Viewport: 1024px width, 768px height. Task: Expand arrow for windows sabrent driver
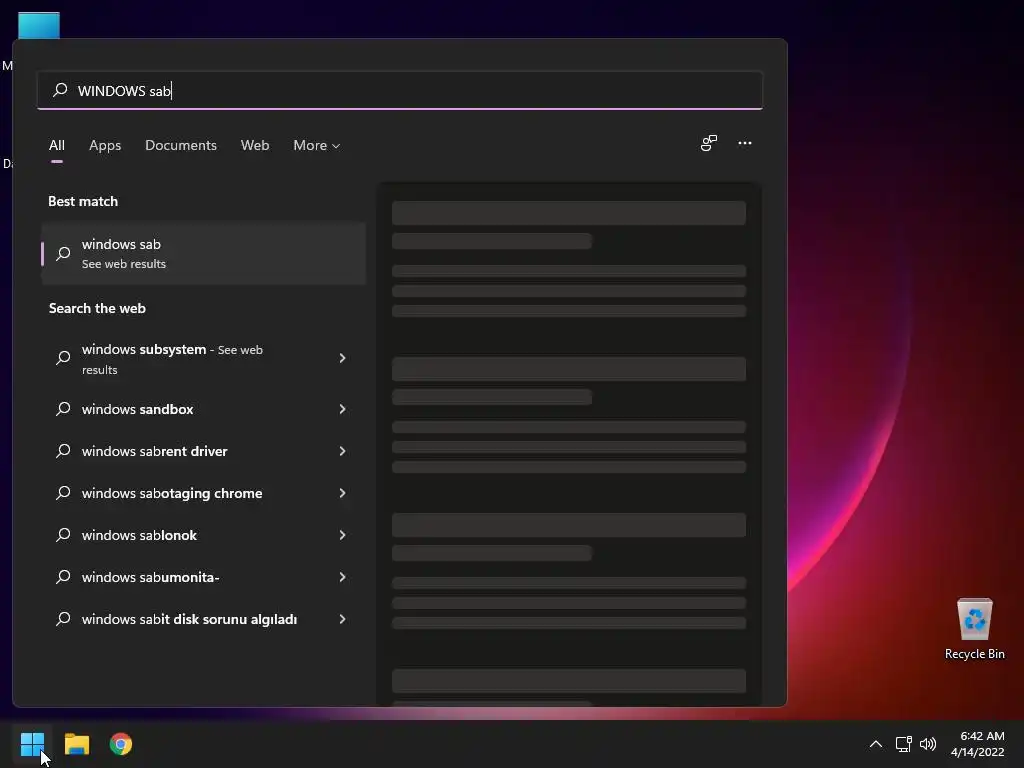tap(342, 451)
